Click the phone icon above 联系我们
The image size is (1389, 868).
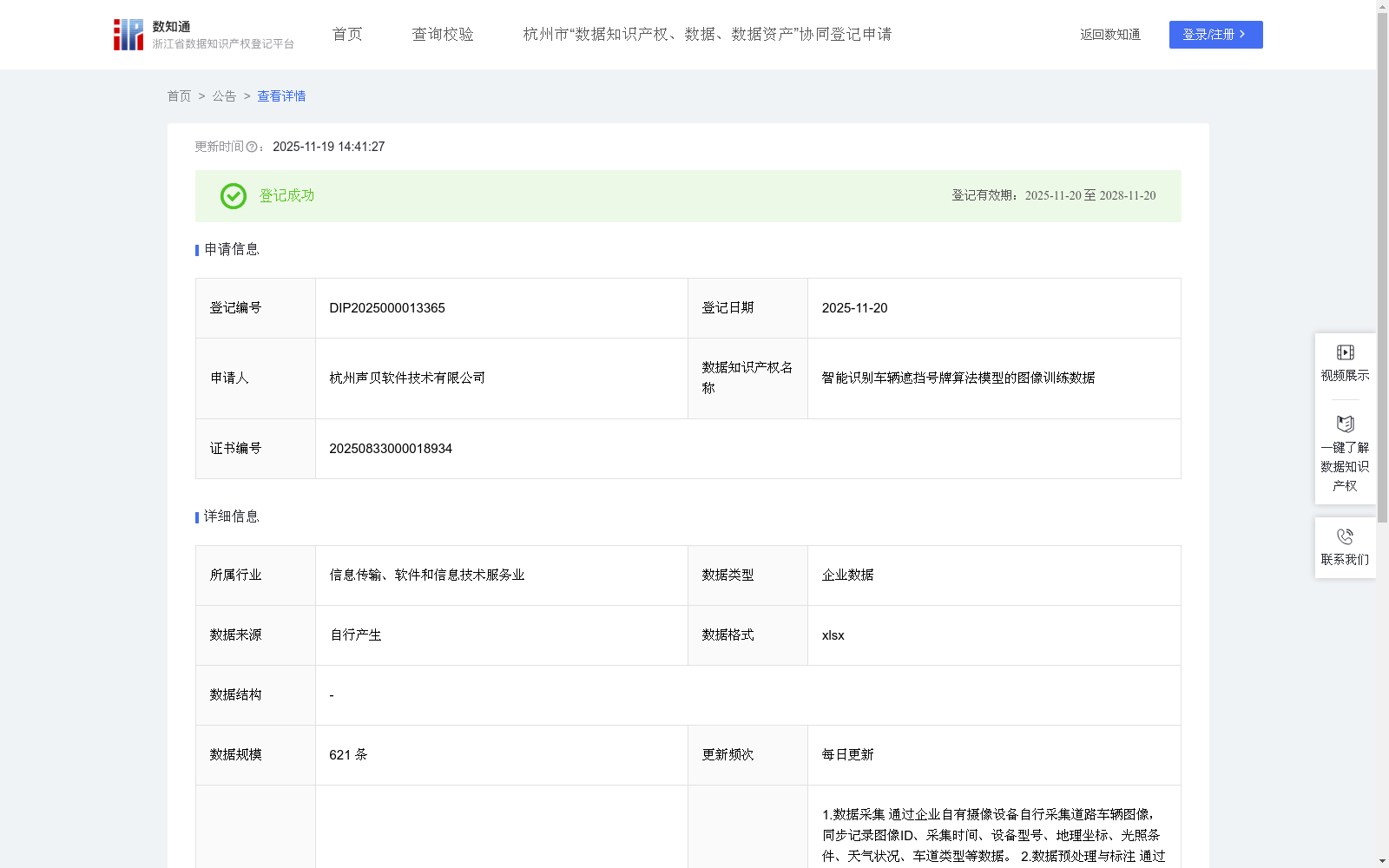pos(1345,536)
